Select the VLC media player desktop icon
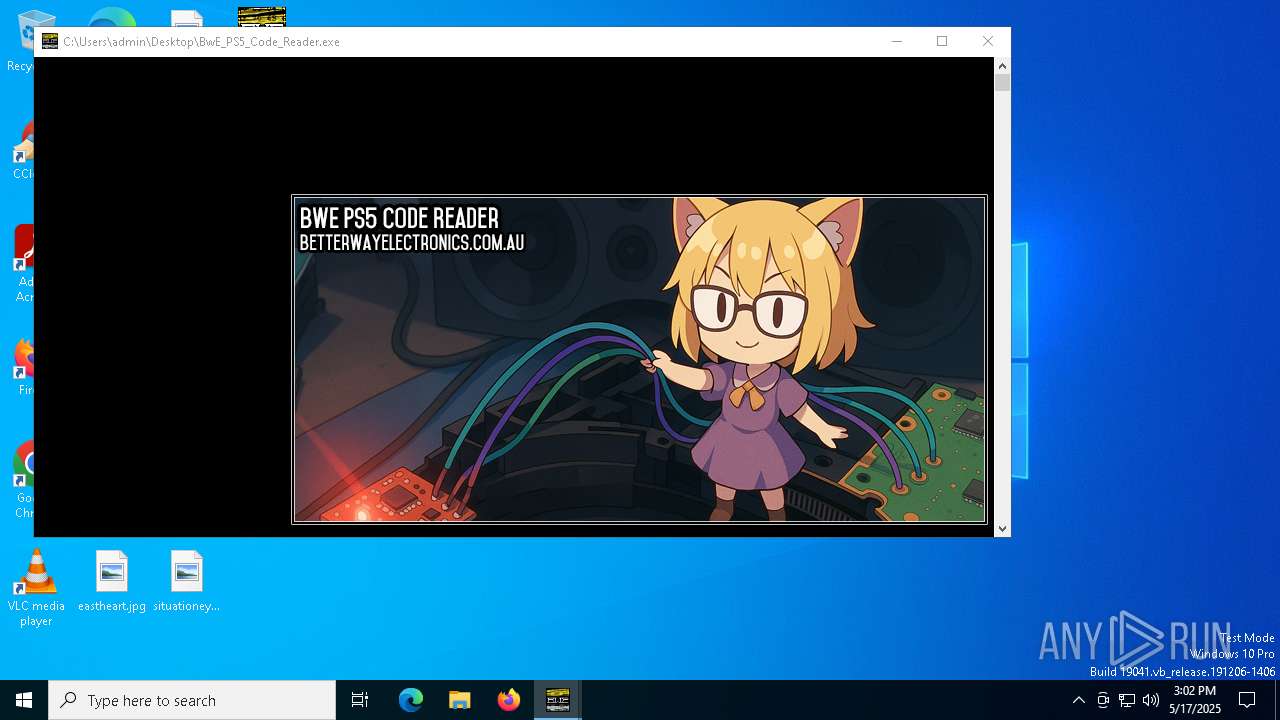 pyautogui.click(x=36, y=589)
